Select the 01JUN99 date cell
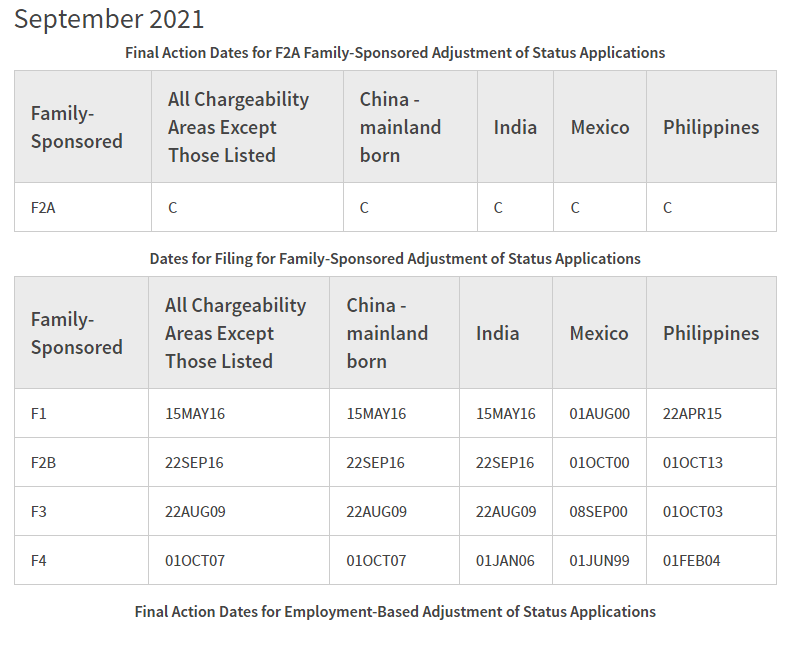This screenshot has height=645, width=786. pos(599,561)
